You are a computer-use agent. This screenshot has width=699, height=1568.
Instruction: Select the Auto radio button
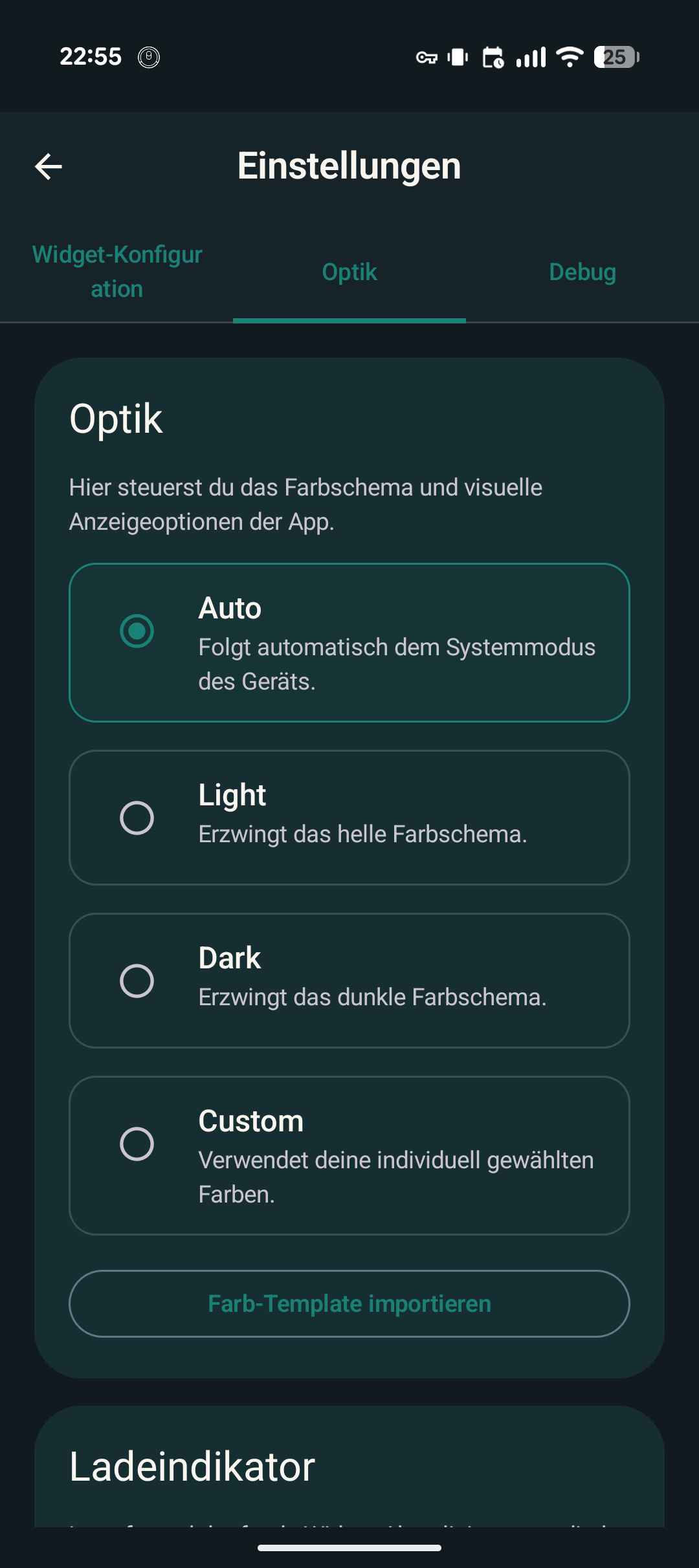tap(137, 631)
